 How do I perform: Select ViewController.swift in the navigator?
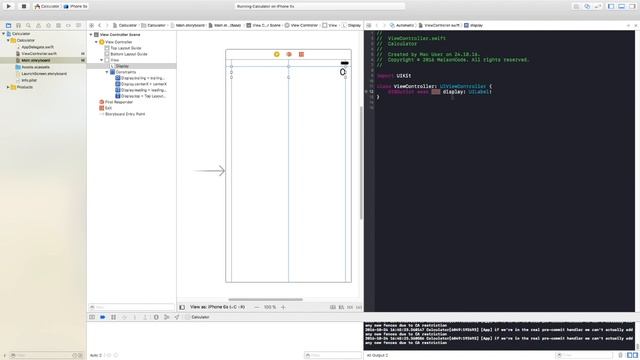(x=39, y=53)
